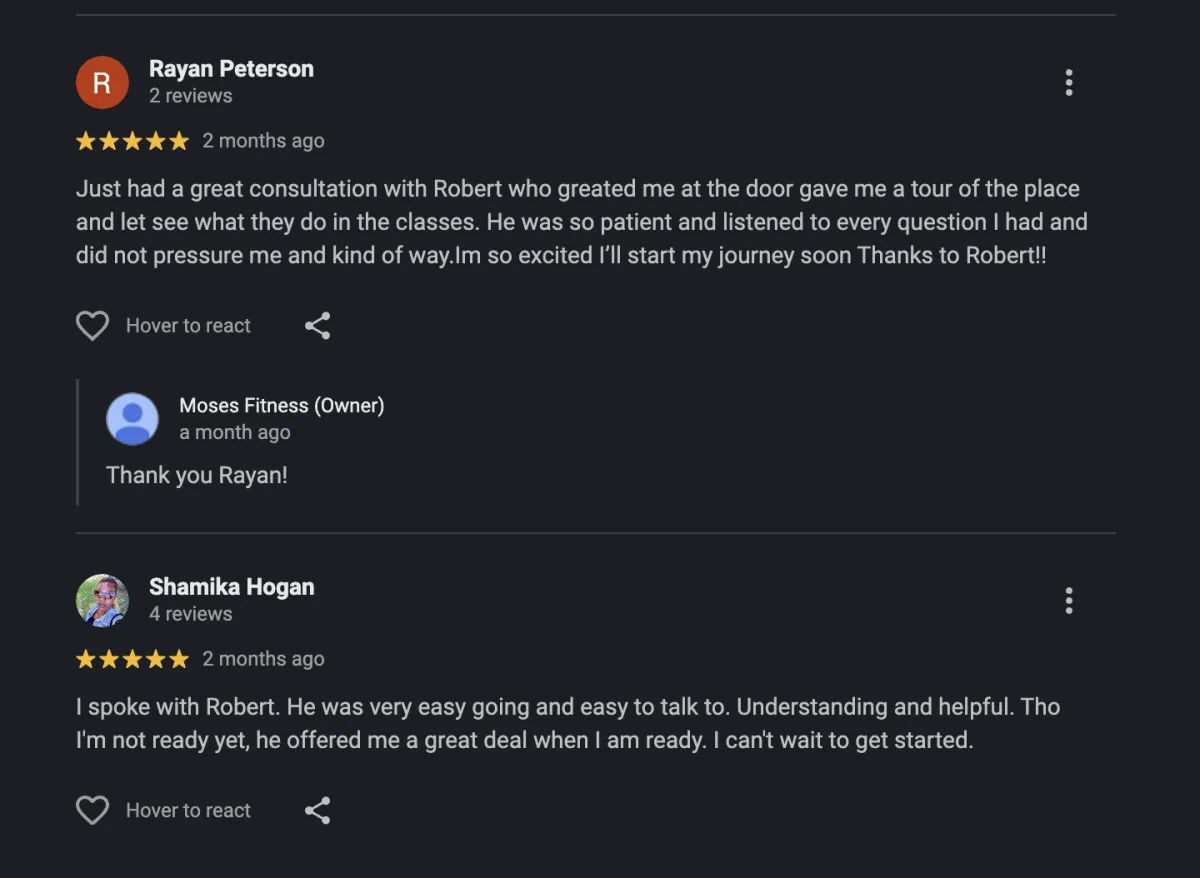Click the "Thank you Rayan!" owner reply
The height and width of the screenshot is (878, 1200).
click(x=197, y=475)
